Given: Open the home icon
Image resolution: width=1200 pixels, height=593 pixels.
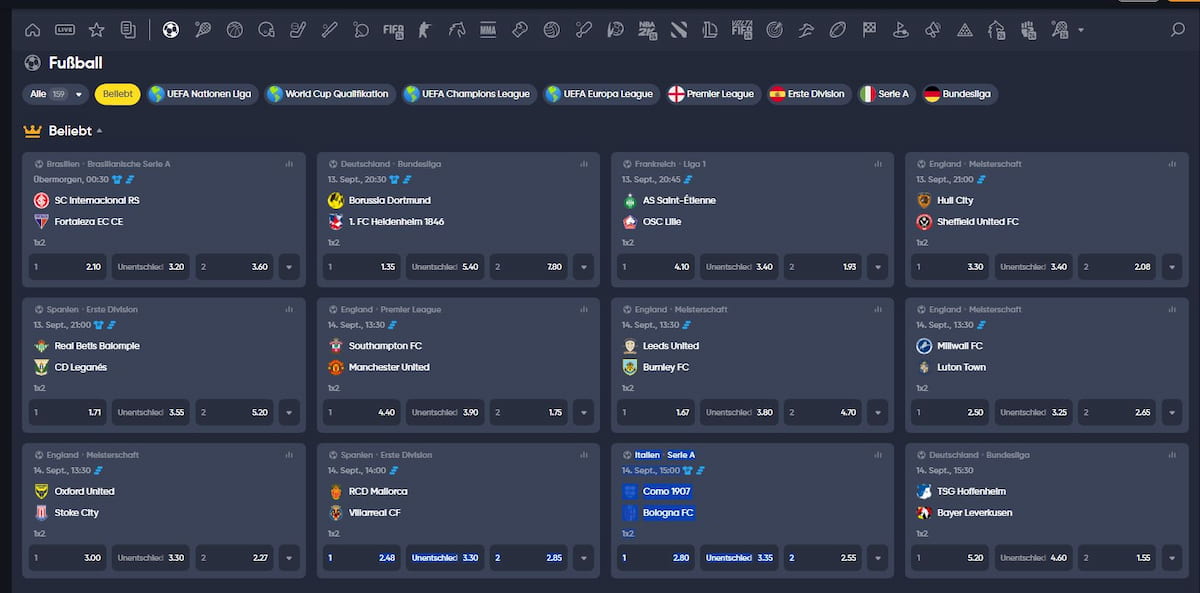Looking at the screenshot, I should tap(33, 30).
